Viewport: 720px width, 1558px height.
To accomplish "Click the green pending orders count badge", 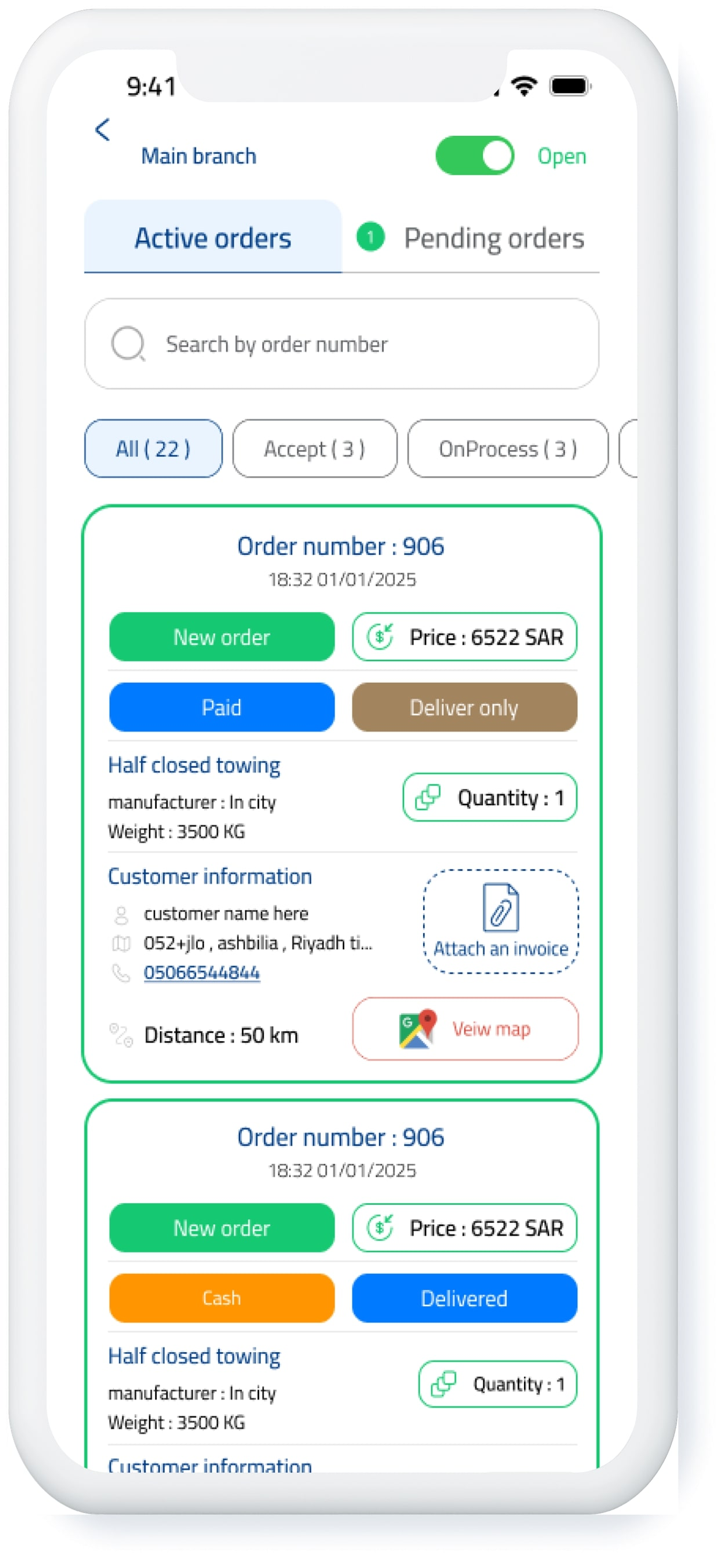I will click(369, 238).
